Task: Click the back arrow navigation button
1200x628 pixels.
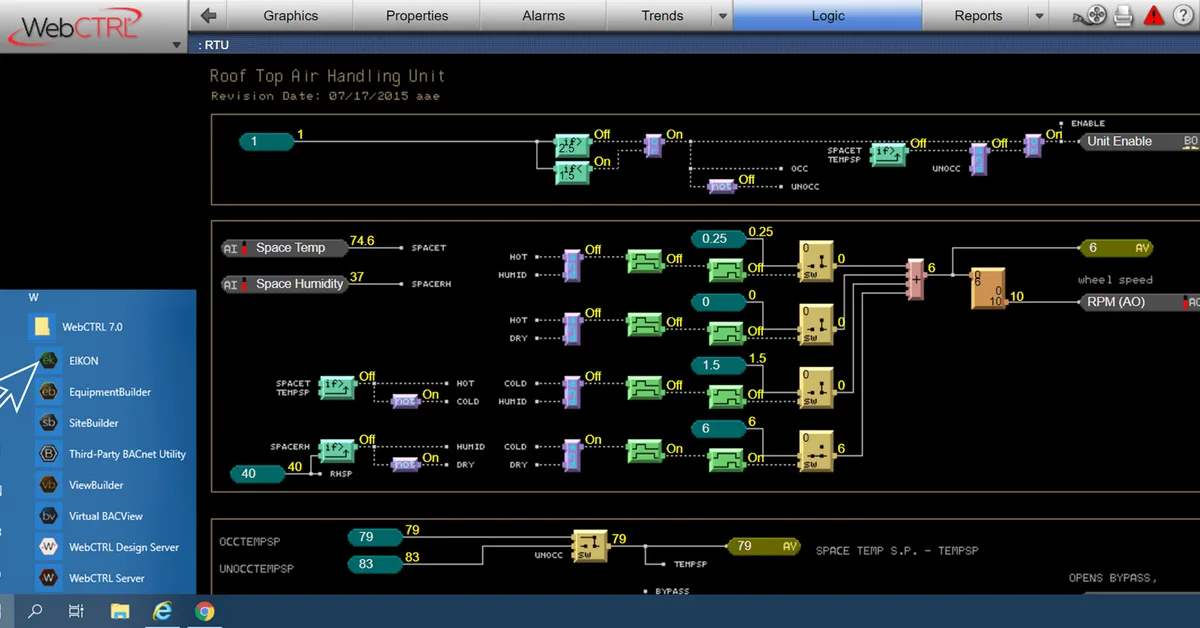Action: (x=208, y=15)
